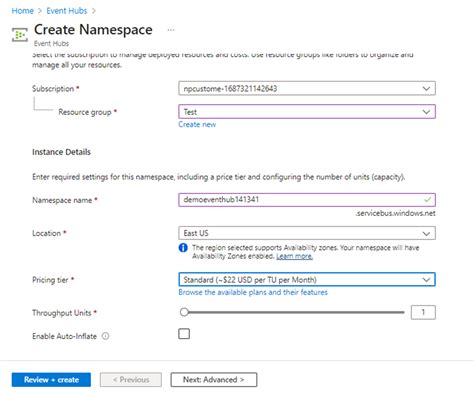Open the Location dropdown showing East US
The image size is (474, 394).
coord(307,233)
